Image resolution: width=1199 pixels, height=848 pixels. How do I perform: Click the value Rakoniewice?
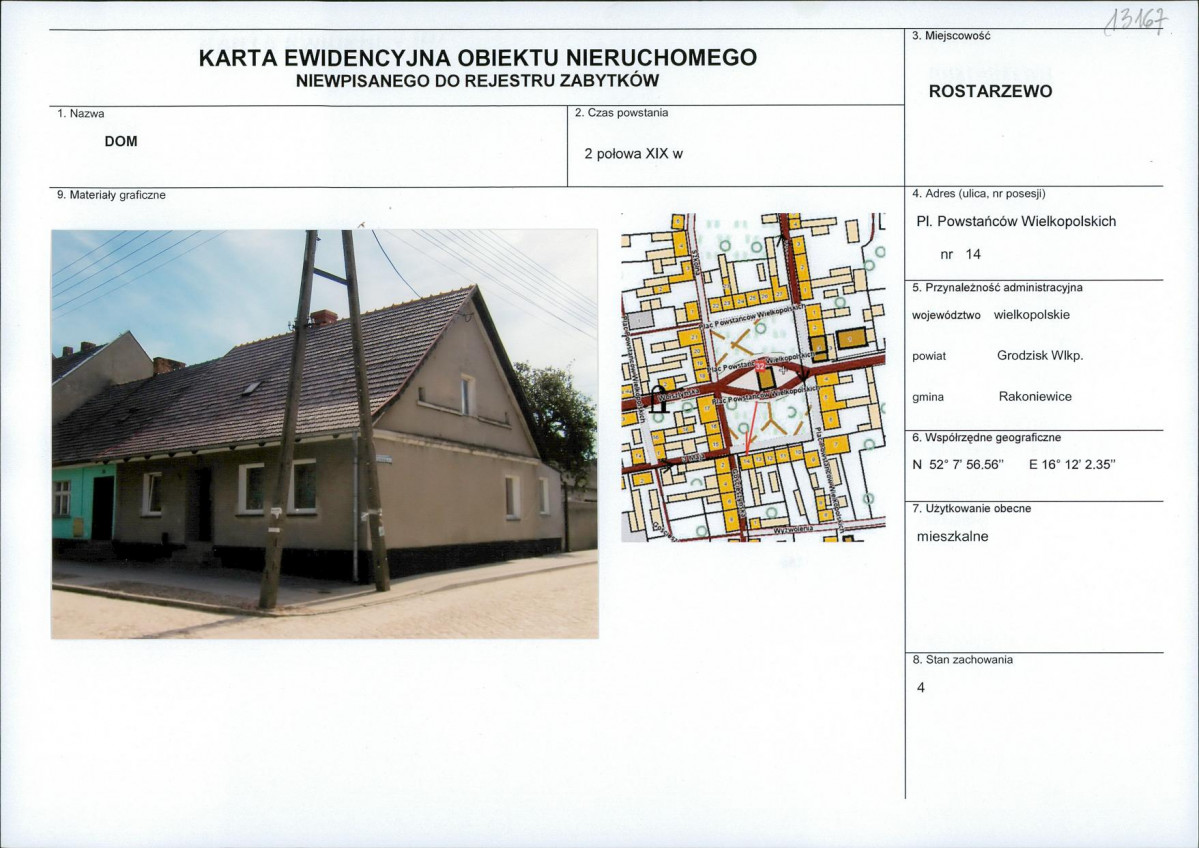tap(1035, 397)
